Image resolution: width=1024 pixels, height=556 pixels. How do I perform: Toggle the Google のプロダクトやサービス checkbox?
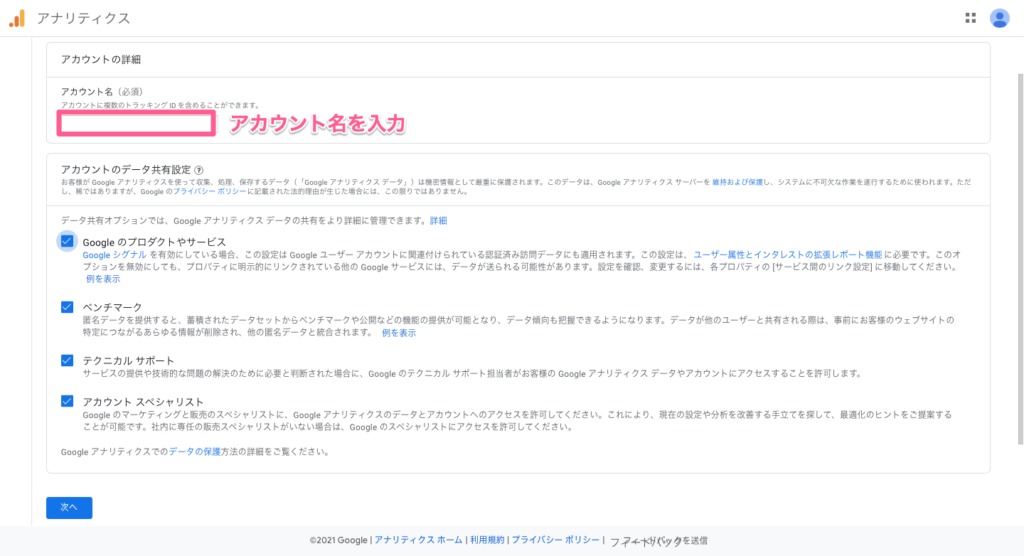click(67, 241)
